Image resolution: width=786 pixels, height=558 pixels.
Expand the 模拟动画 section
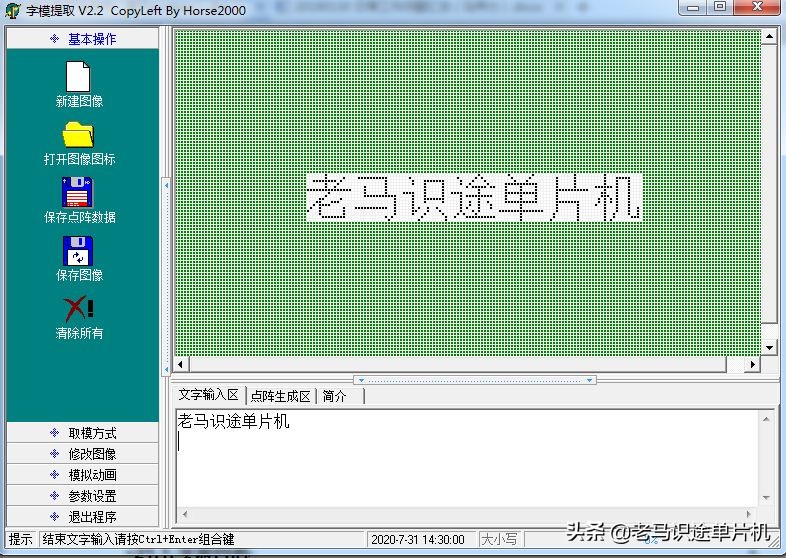tap(82, 475)
